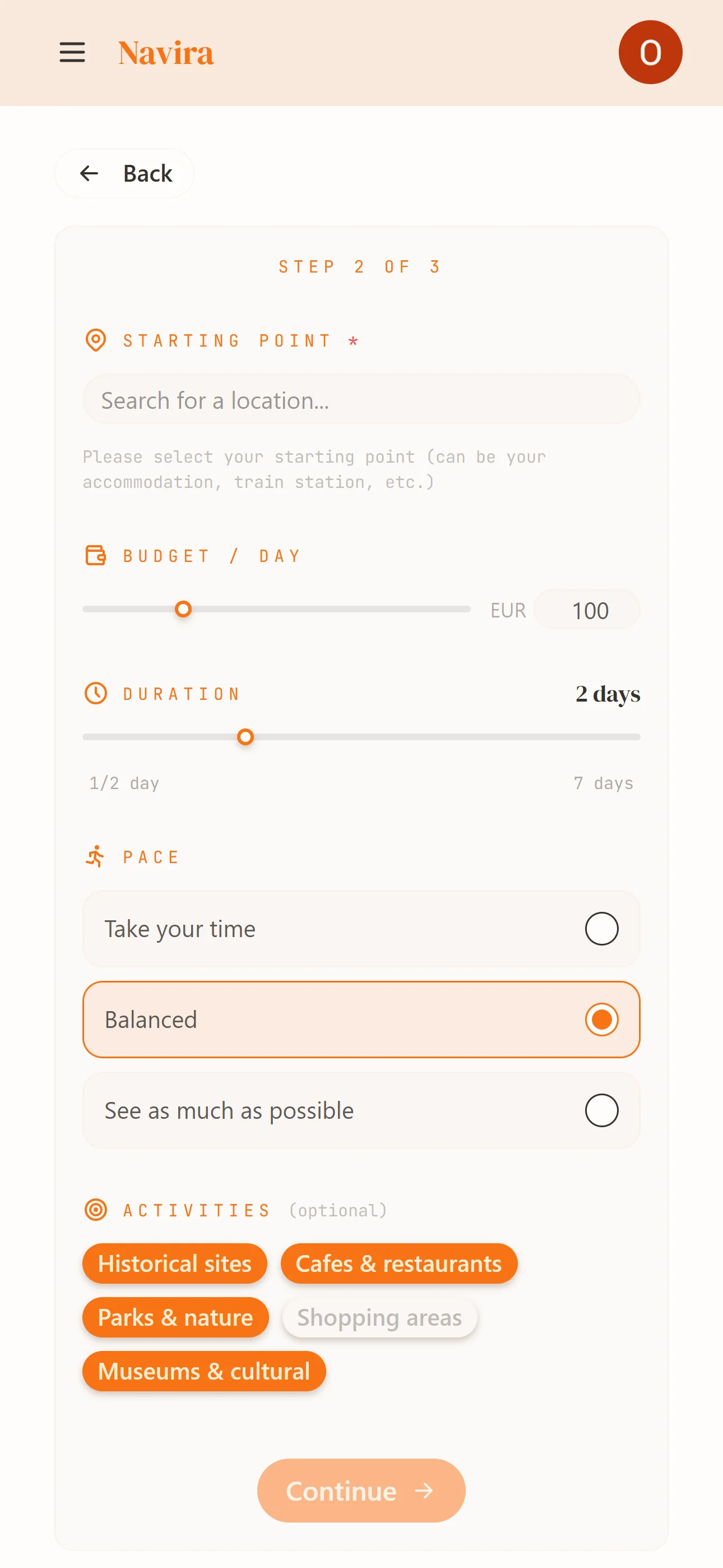Click the Starting Point location pin icon
The width and height of the screenshot is (723, 1568).
click(x=95, y=340)
